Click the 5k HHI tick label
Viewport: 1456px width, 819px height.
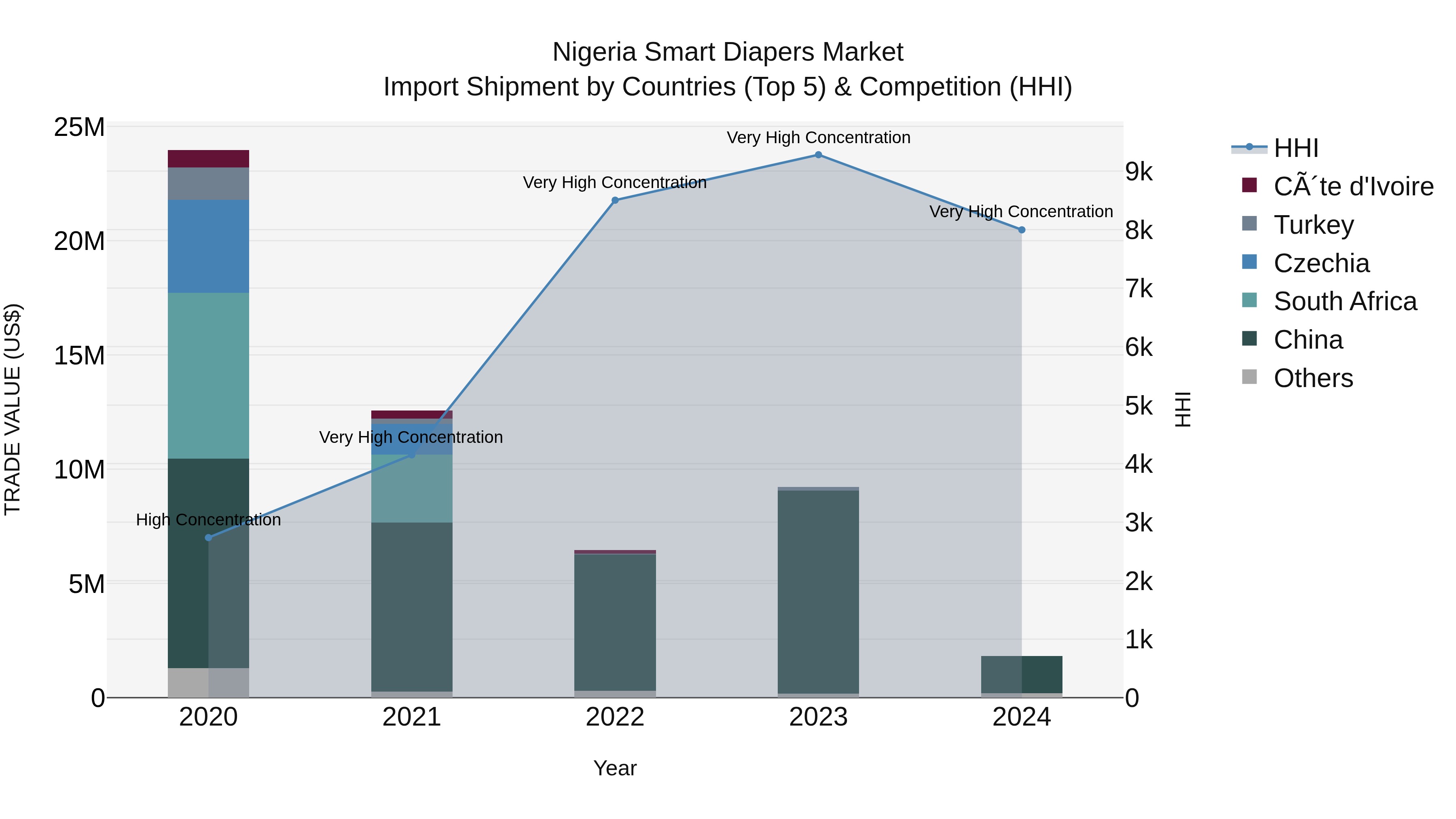(x=1139, y=406)
